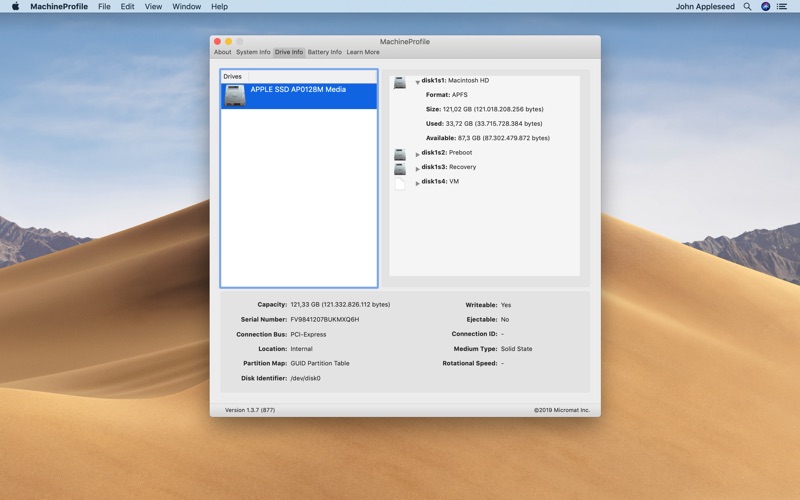800x500 pixels.
Task: Minimize the MachineProfile window
Action: [x=229, y=41]
